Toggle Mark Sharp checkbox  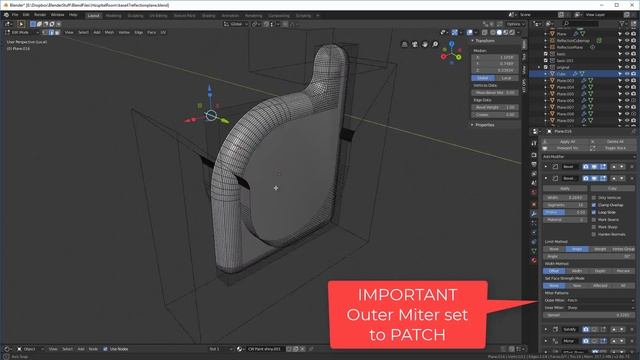pos(594,227)
